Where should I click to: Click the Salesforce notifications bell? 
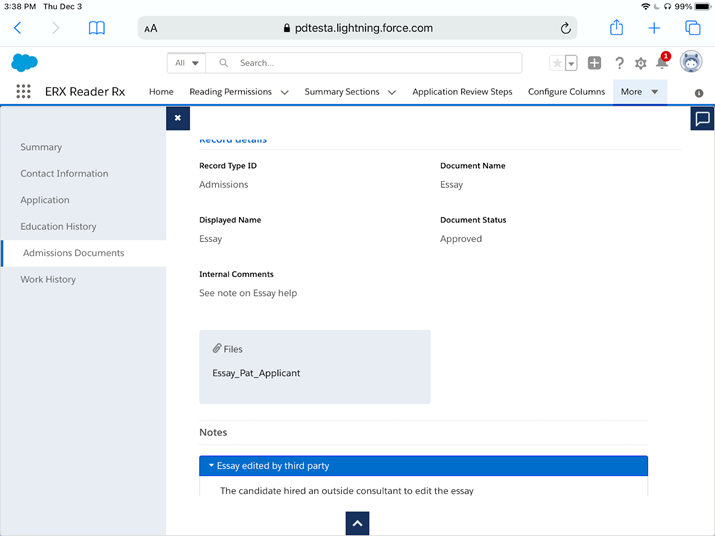tap(662, 63)
